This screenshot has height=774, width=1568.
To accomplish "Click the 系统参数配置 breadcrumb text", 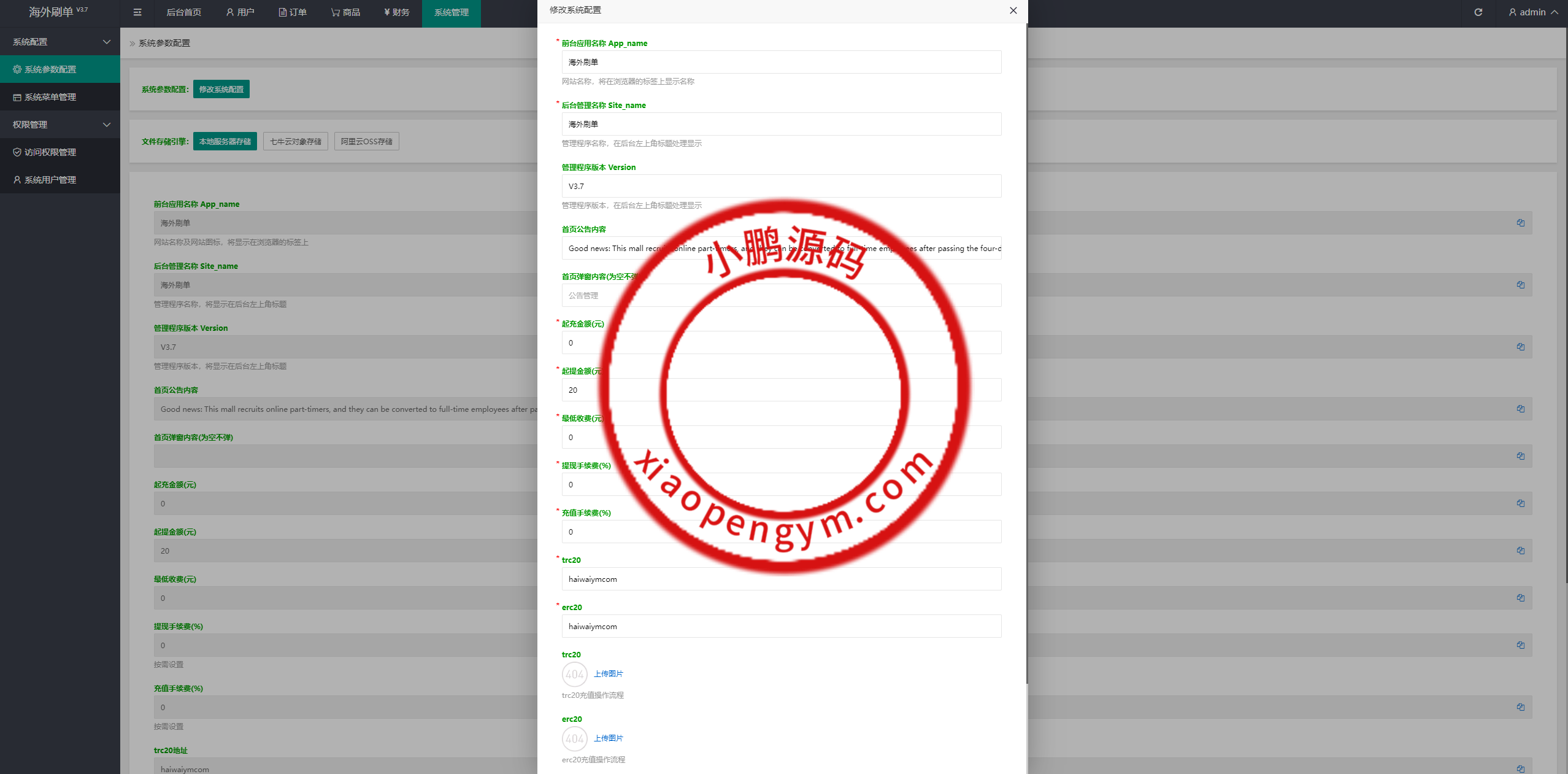I will (164, 43).
